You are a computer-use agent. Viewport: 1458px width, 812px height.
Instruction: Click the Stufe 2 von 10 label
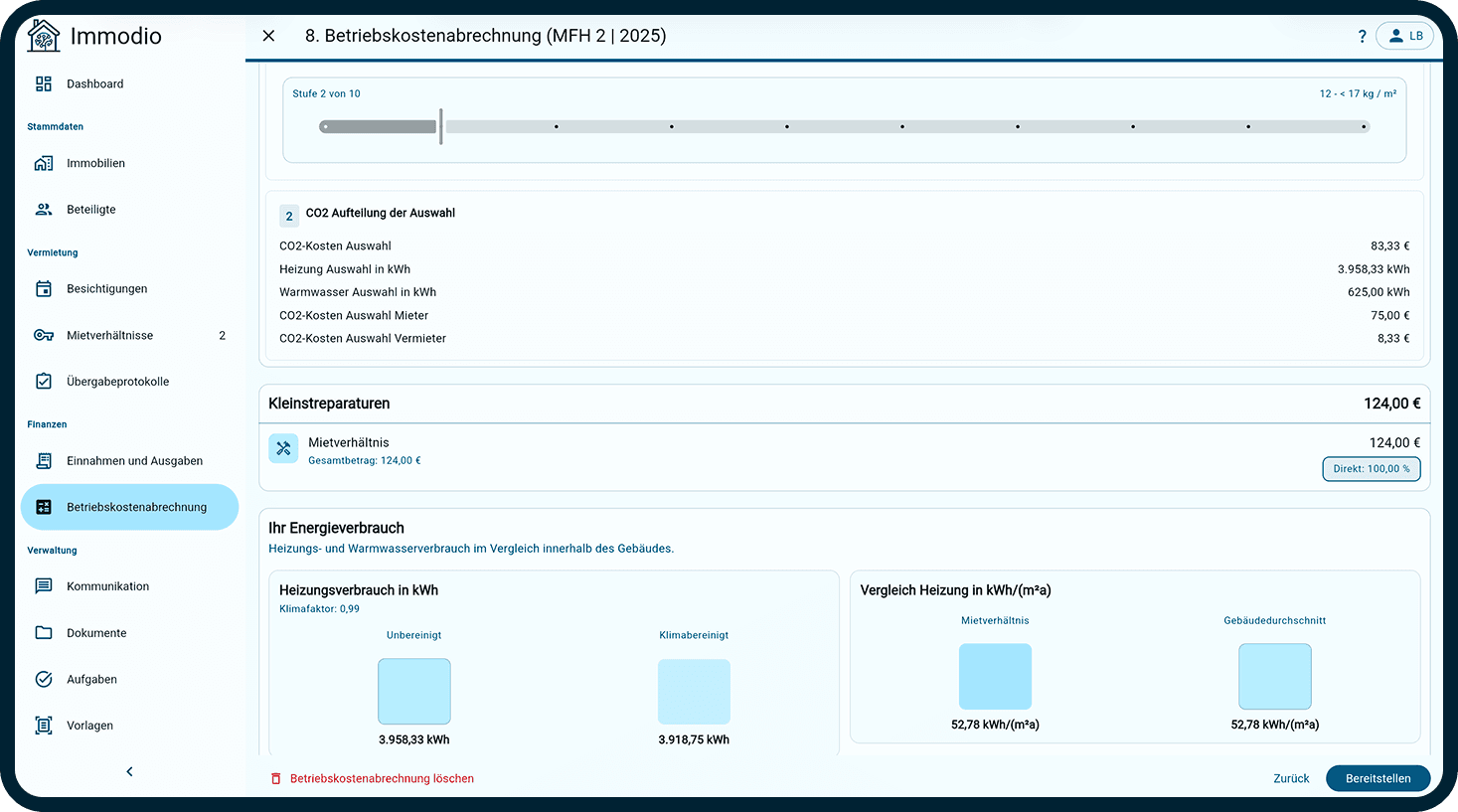[x=326, y=93]
